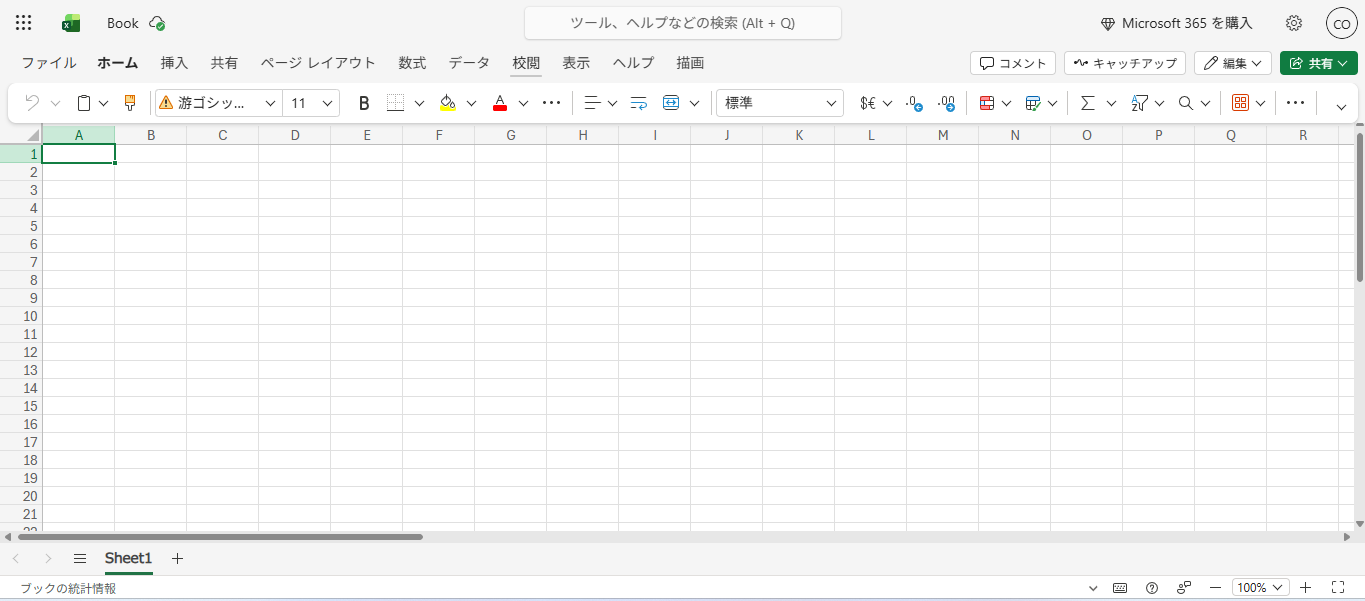The width and height of the screenshot is (1365, 601).
Task: Apply the yellow fill color swatch
Action: click(x=447, y=103)
